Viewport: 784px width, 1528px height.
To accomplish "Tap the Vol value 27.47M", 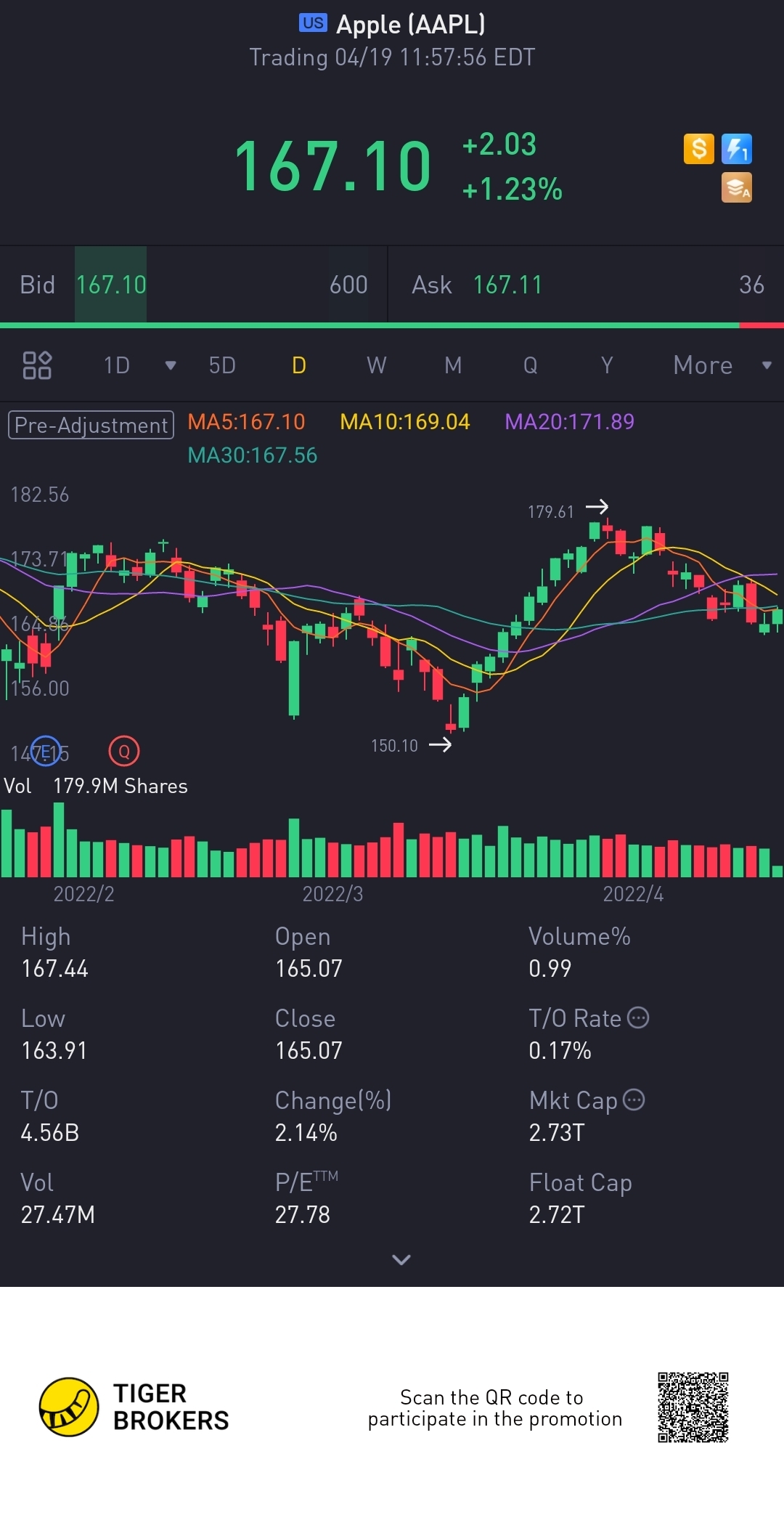I will coord(58,1214).
